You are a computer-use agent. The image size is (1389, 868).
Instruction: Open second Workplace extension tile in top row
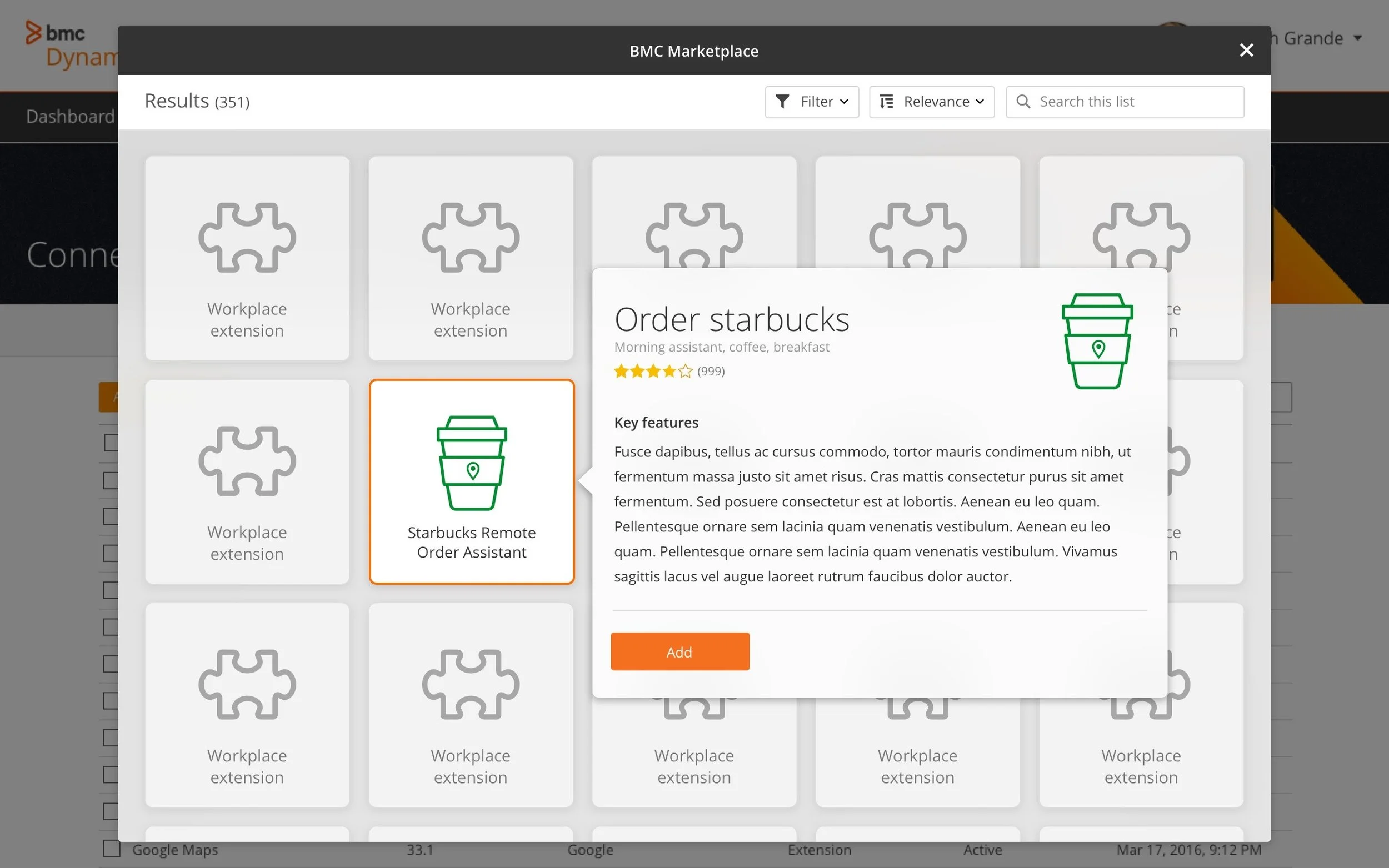coord(470,258)
